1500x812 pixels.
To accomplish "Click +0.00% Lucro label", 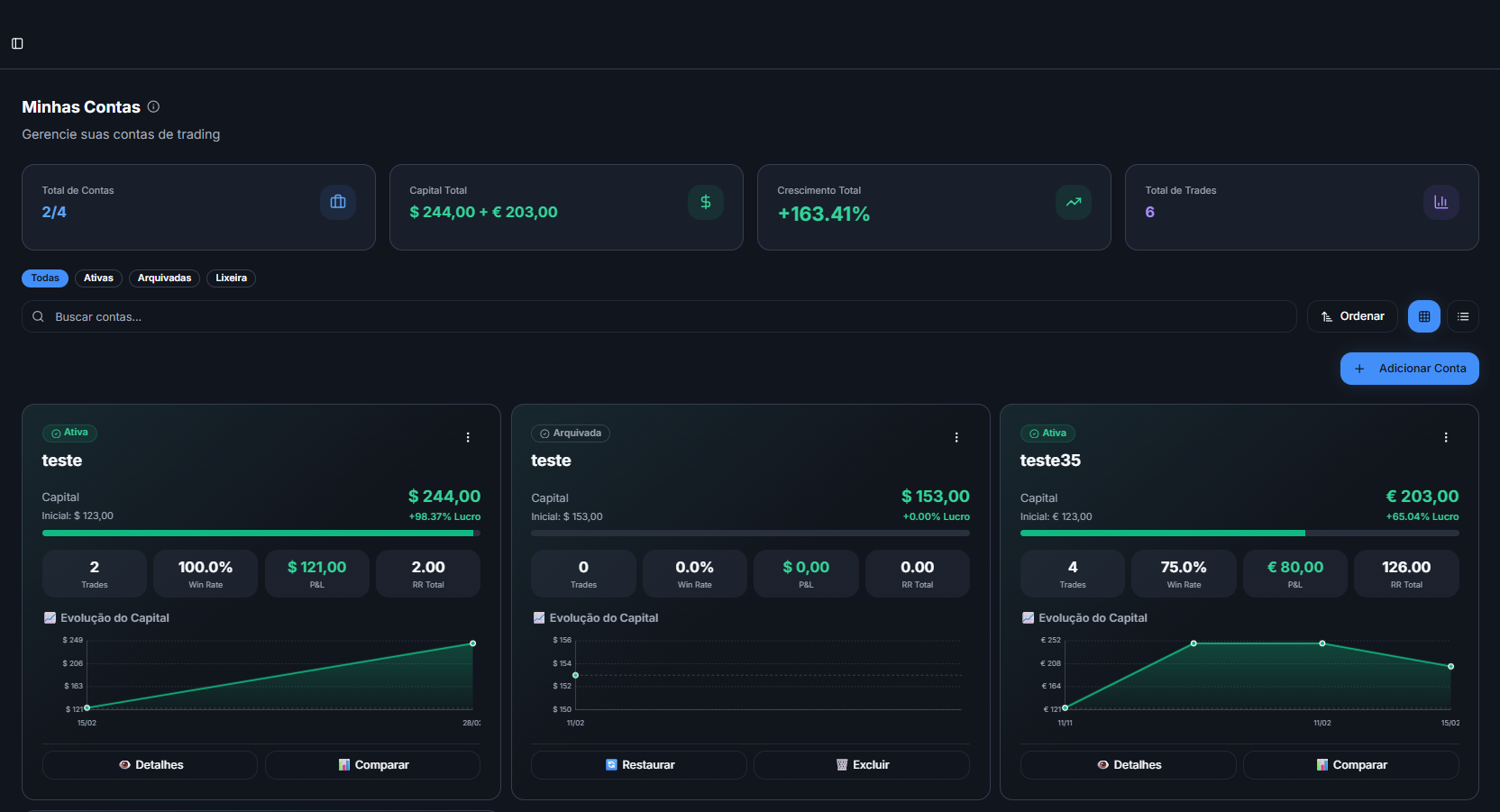I will pyautogui.click(x=937, y=517).
